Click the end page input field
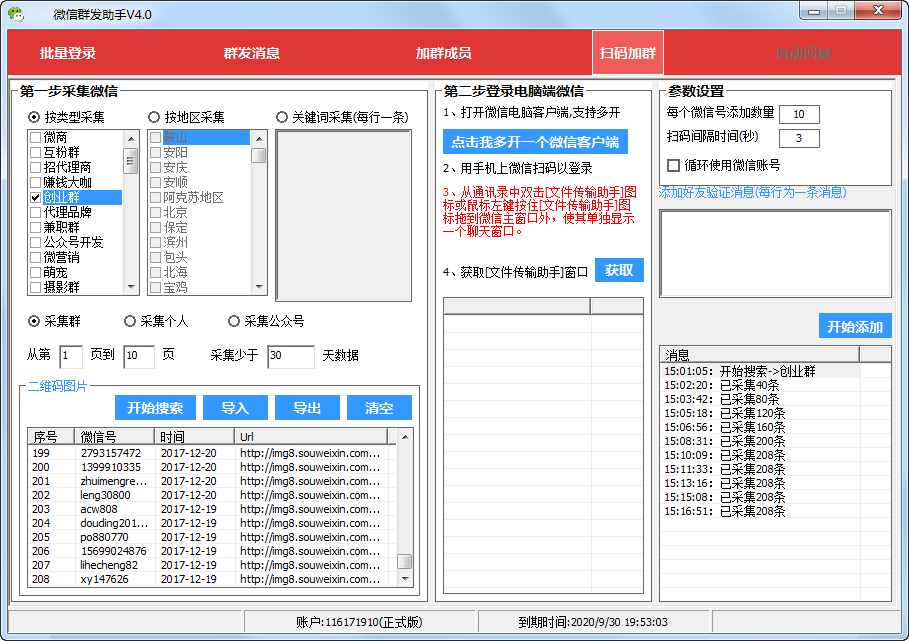 tap(139, 356)
